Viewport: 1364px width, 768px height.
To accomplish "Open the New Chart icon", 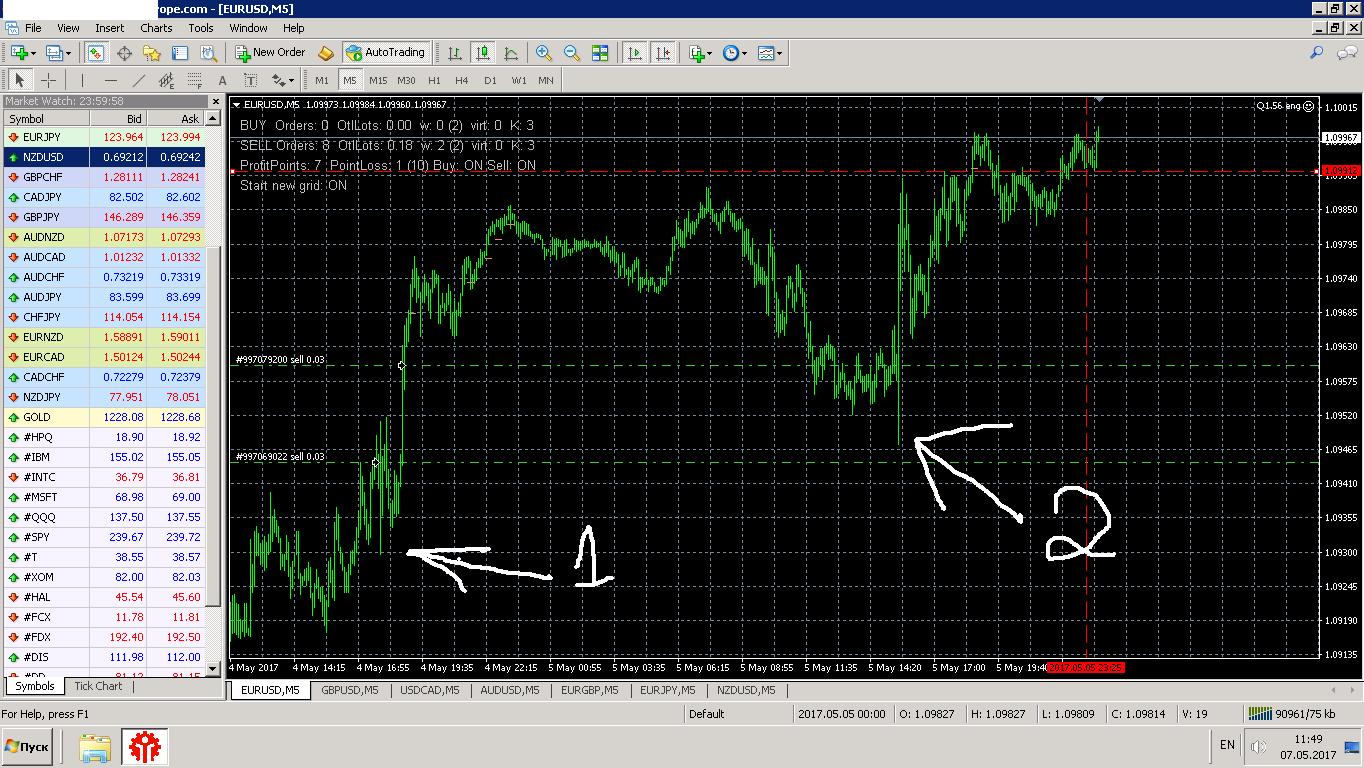I will (18, 53).
